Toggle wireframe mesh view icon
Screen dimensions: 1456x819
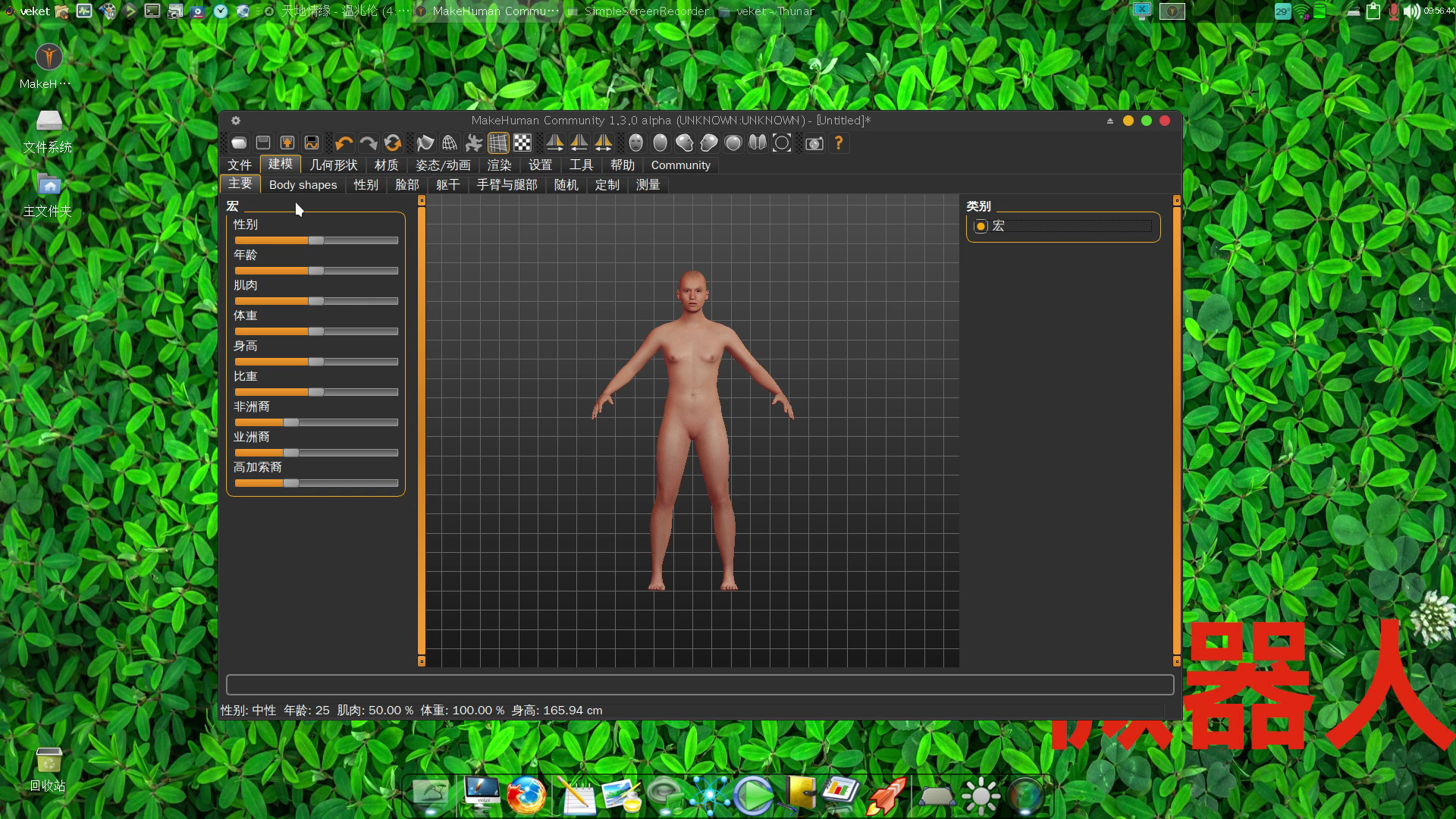pyautogui.click(x=450, y=143)
